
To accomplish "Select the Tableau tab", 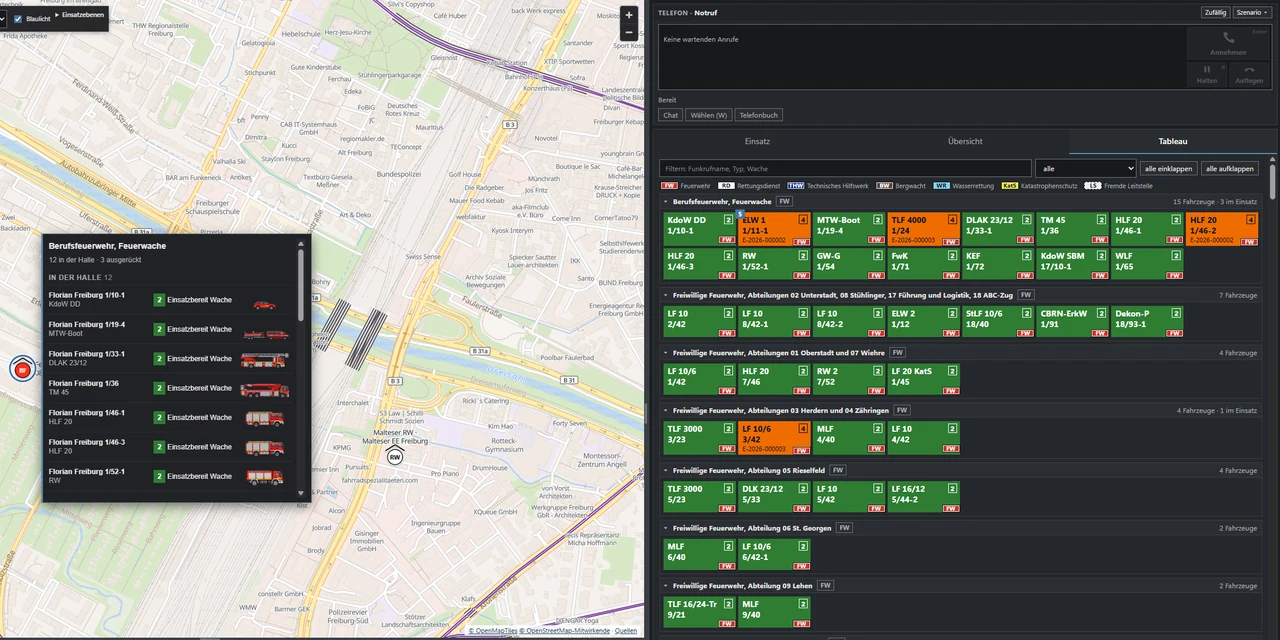I will tap(1173, 141).
